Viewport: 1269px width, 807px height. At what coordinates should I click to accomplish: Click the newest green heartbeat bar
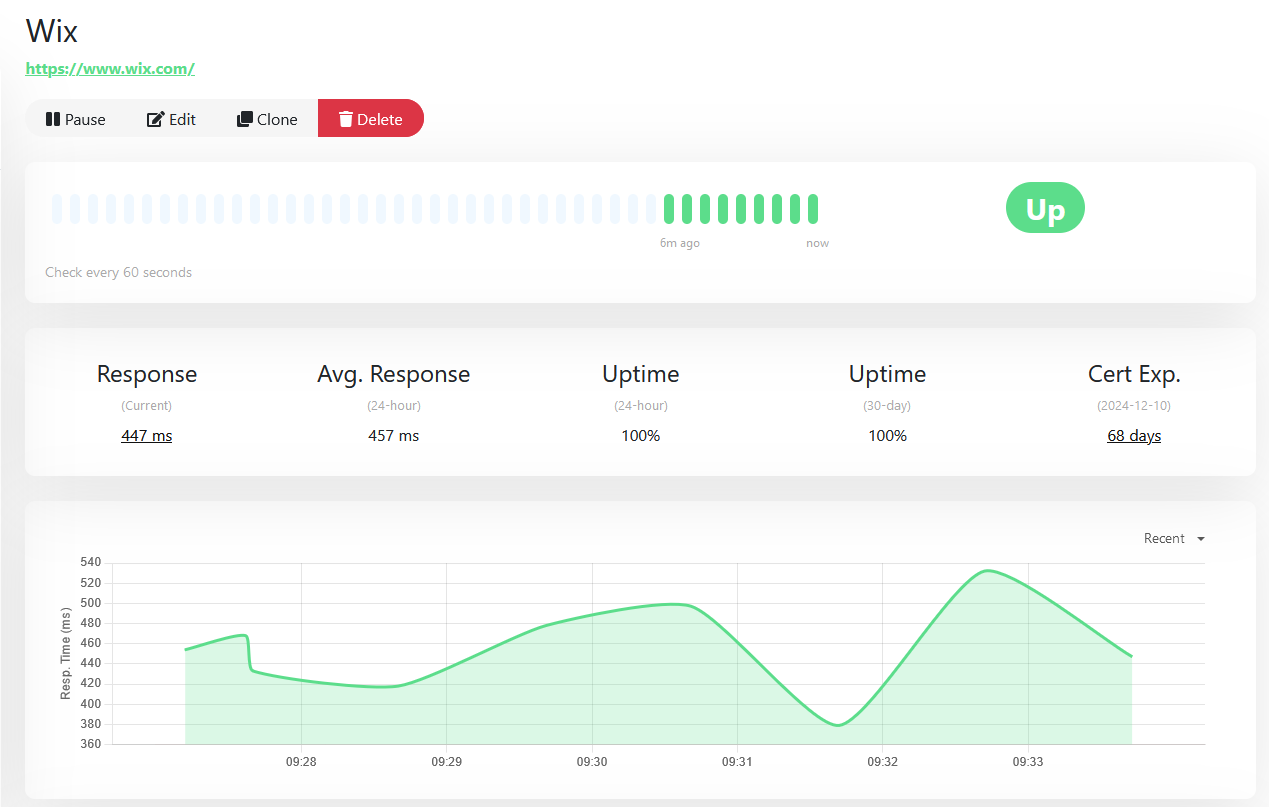pos(811,207)
